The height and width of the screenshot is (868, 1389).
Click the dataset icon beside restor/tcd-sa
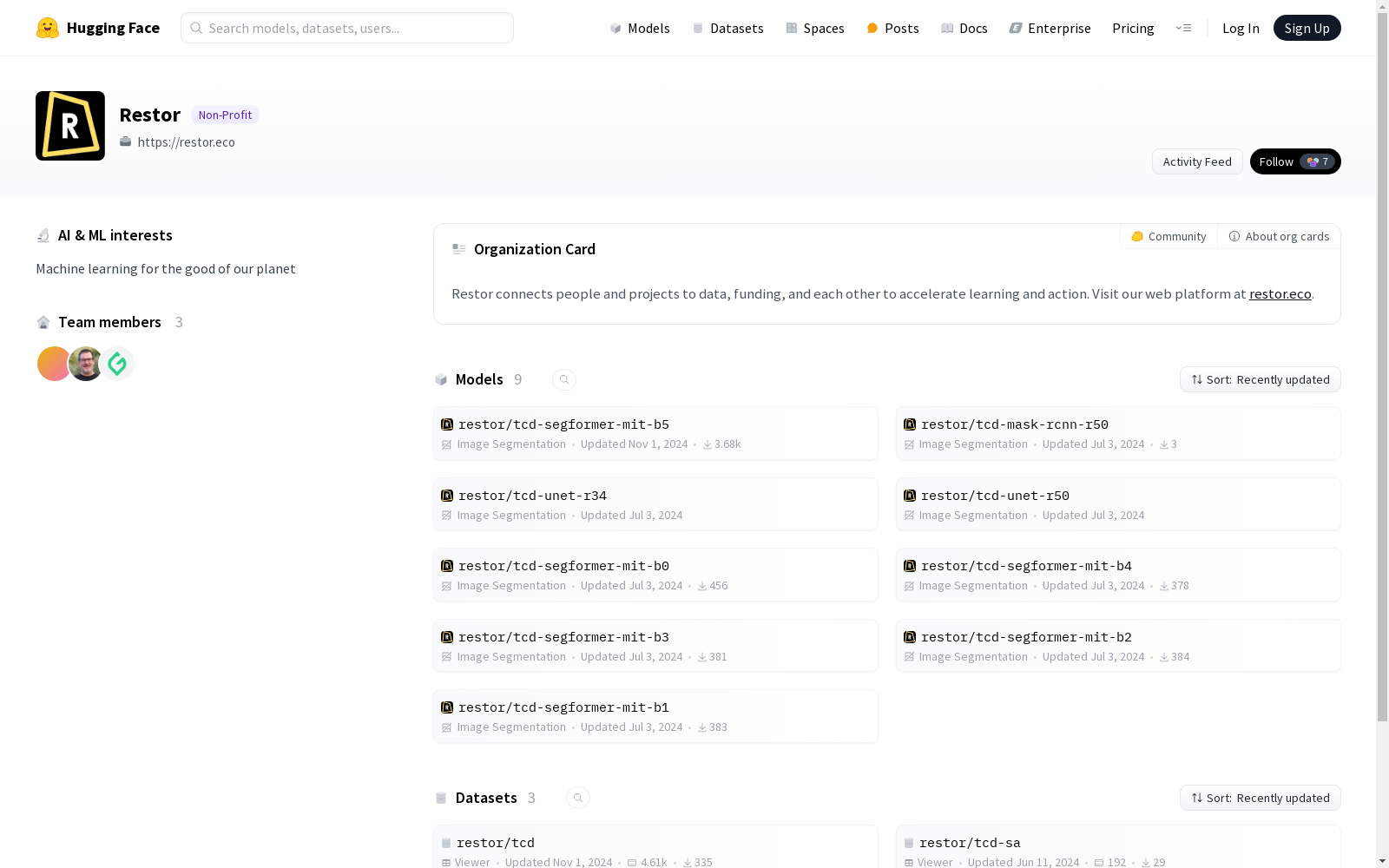(x=909, y=843)
